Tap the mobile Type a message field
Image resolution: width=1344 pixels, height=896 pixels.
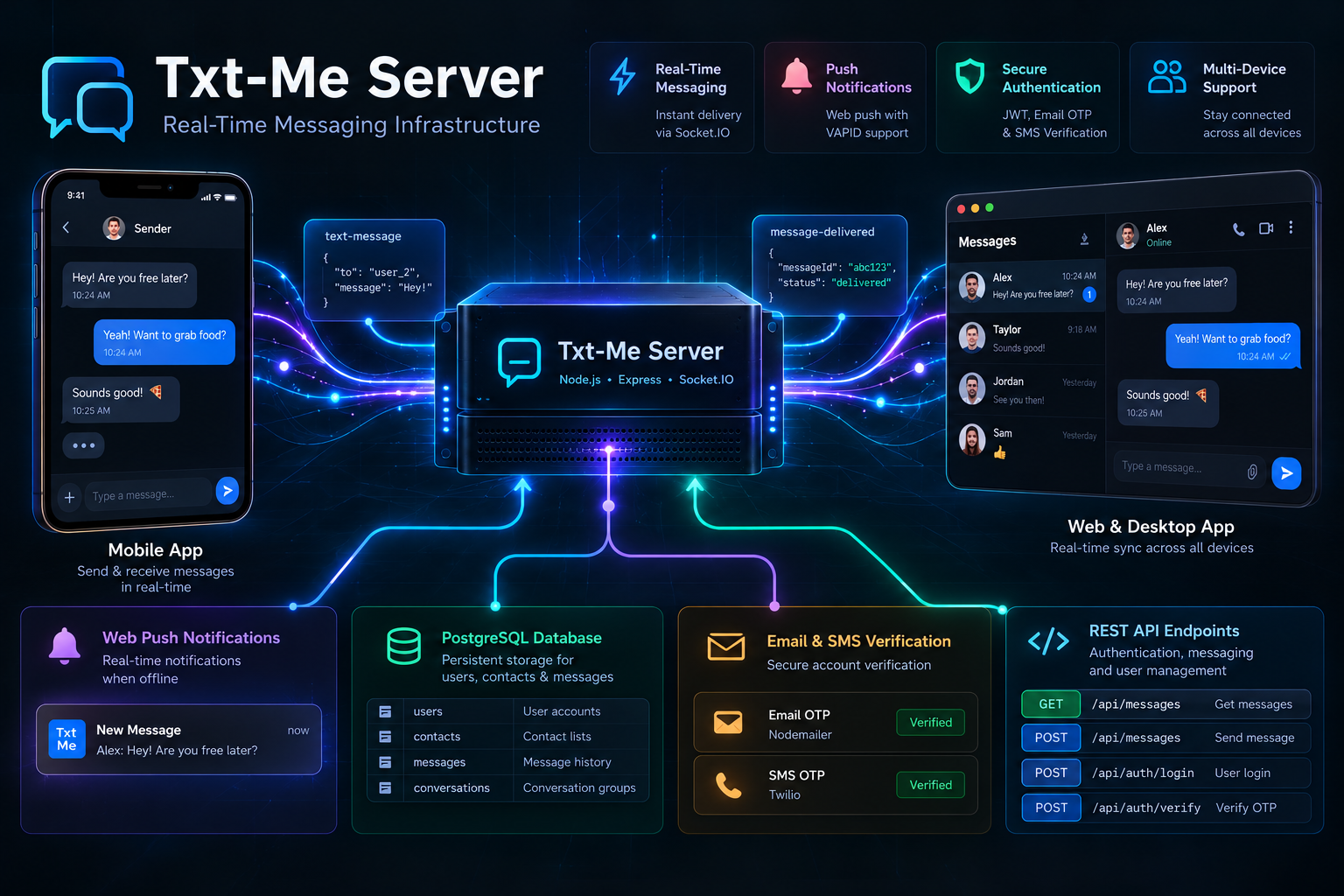(x=147, y=495)
